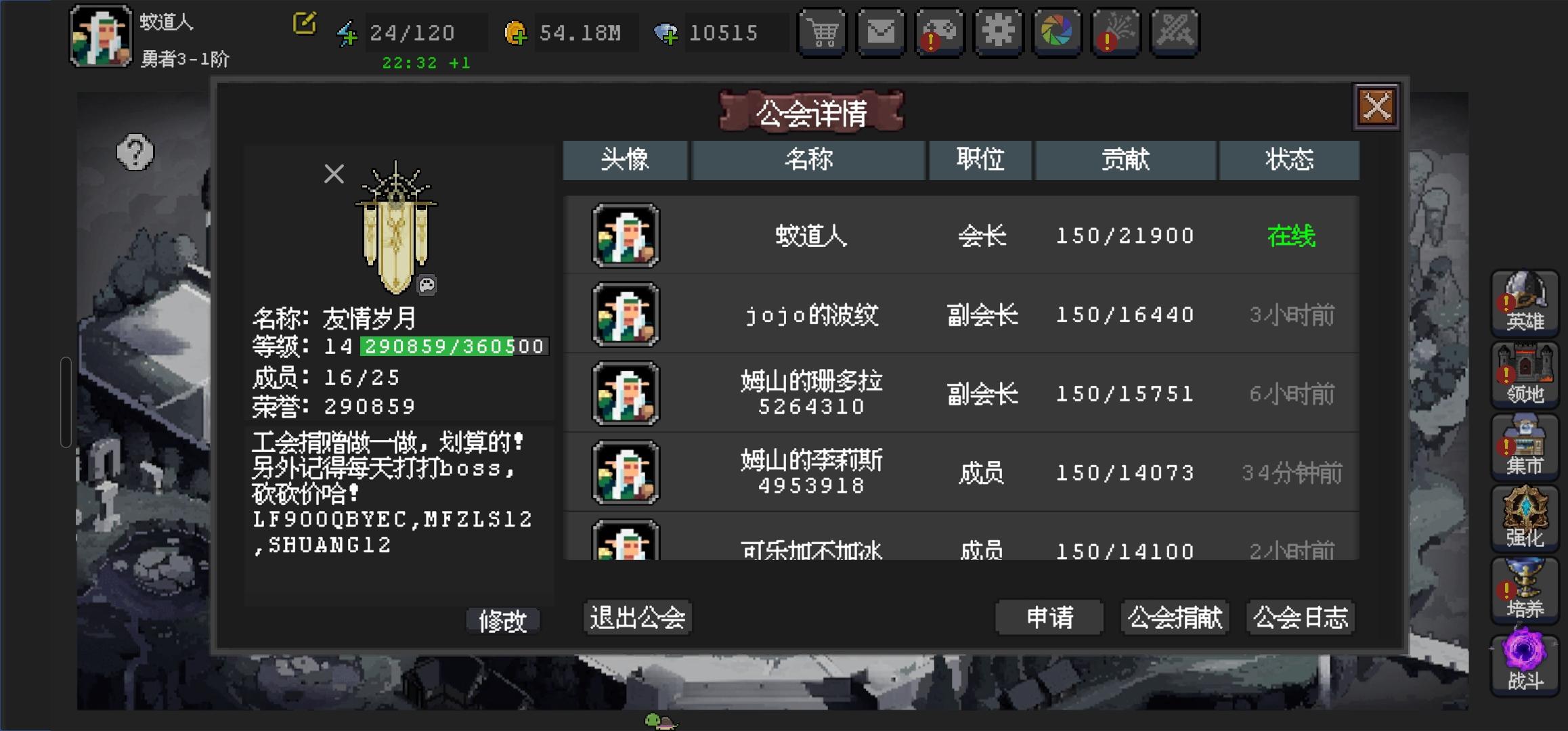Open the mail envelope icon
The width and height of the screenshot is (1568, 731).
pyautogui.click(x=881, y=32)
